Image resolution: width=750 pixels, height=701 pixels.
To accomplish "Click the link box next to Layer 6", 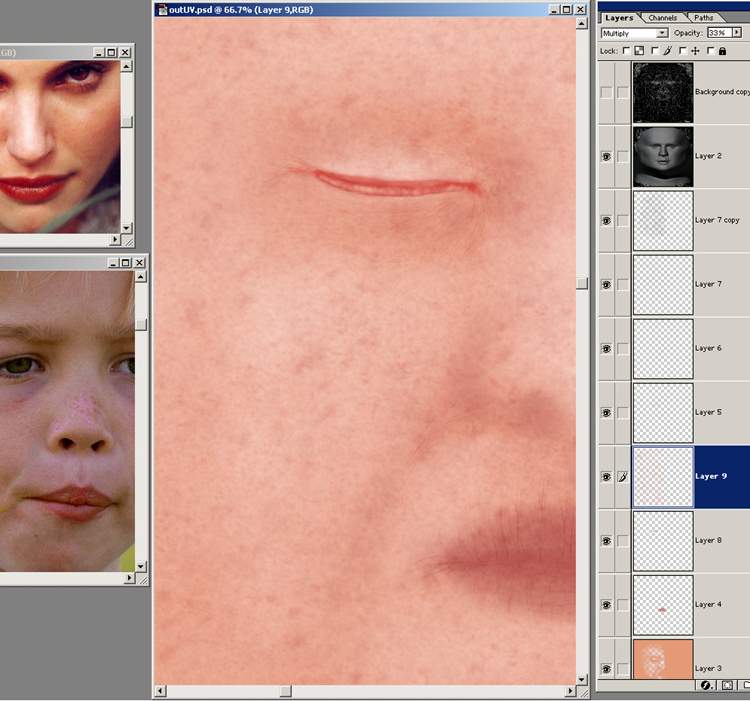I will pos(622,349).
